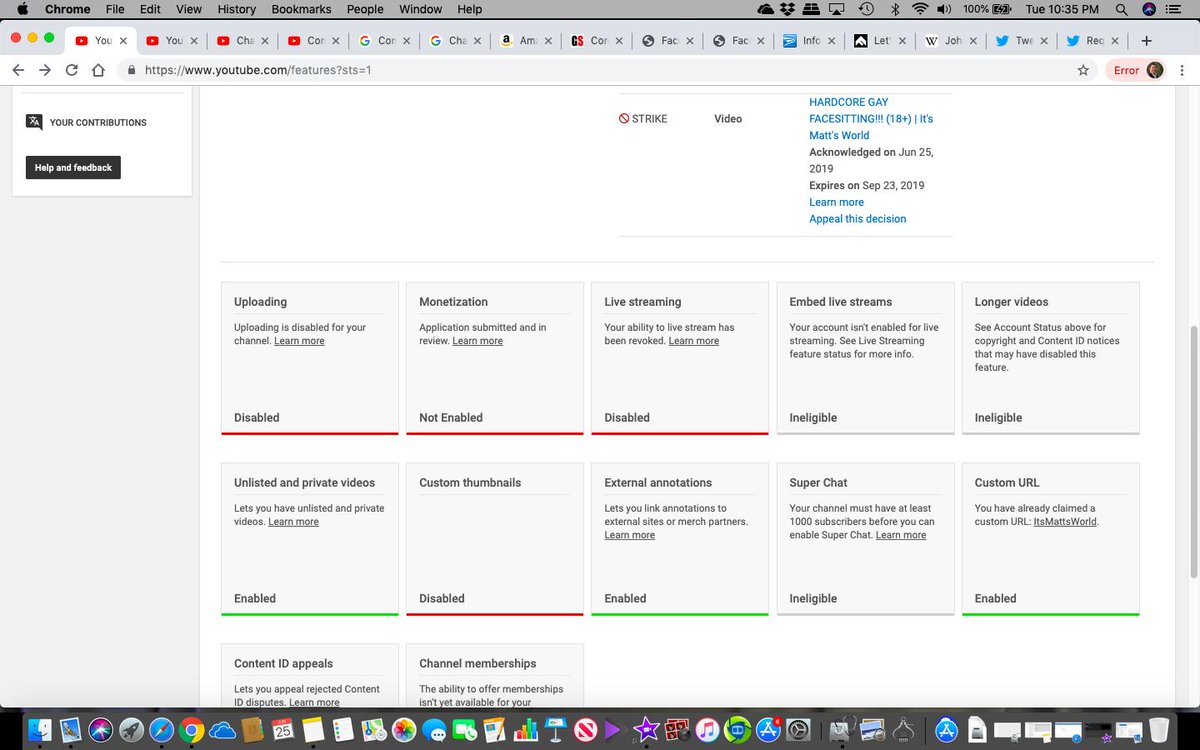
Task: Click the 'Longer videos' card title
Action: tap(1012, 302)
